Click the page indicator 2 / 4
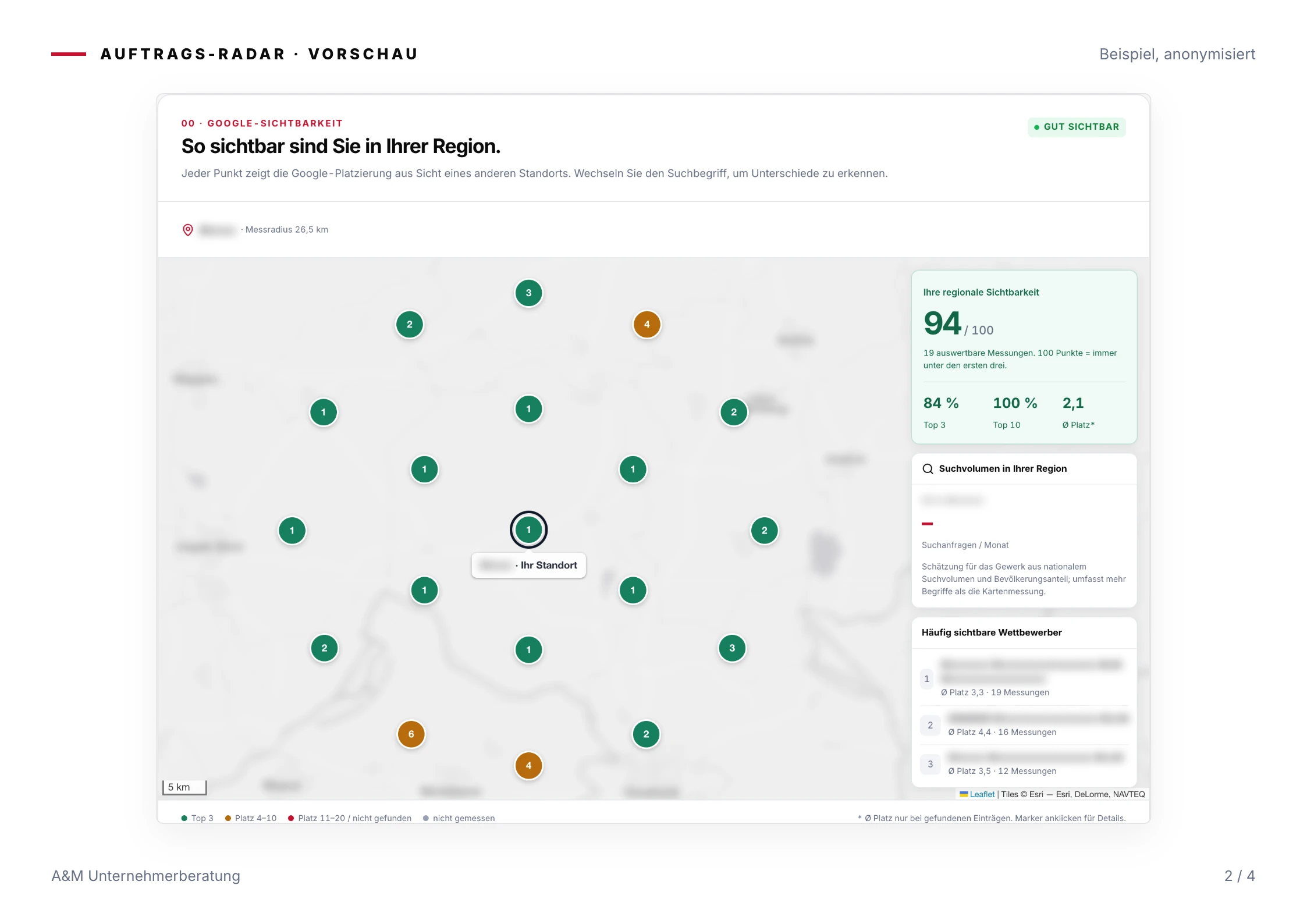1307x924 pixels. click(x=1239, y=876)
